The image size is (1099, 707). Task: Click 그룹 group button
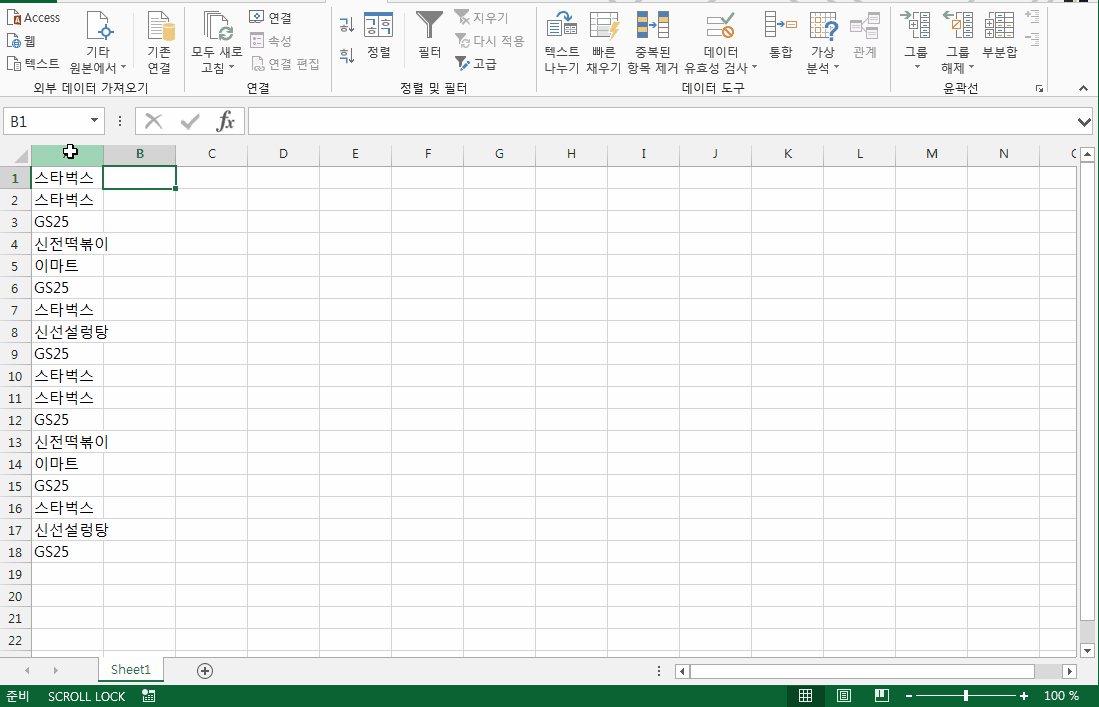tap(915, 42)
